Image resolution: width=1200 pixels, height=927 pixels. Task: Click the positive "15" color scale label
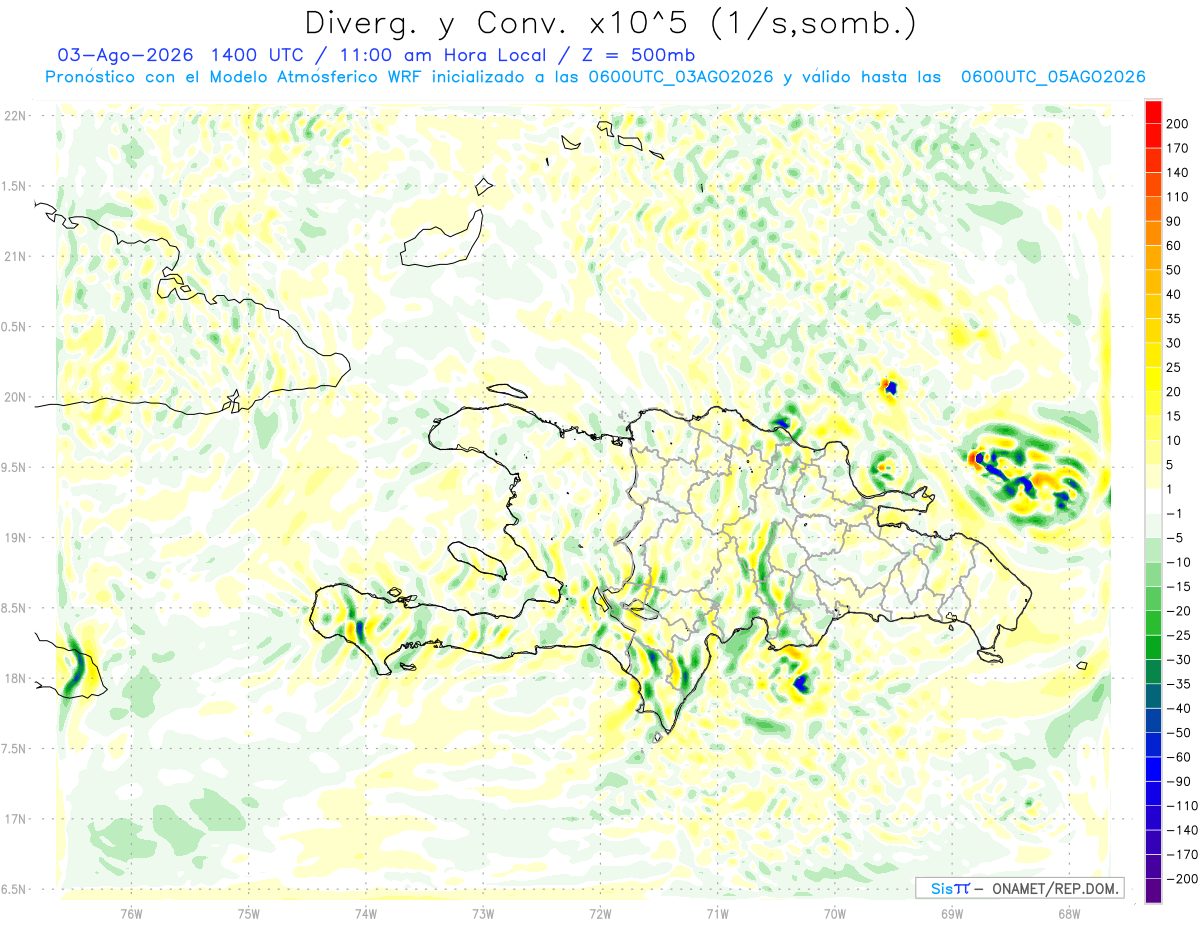[x=1174, y=416]
